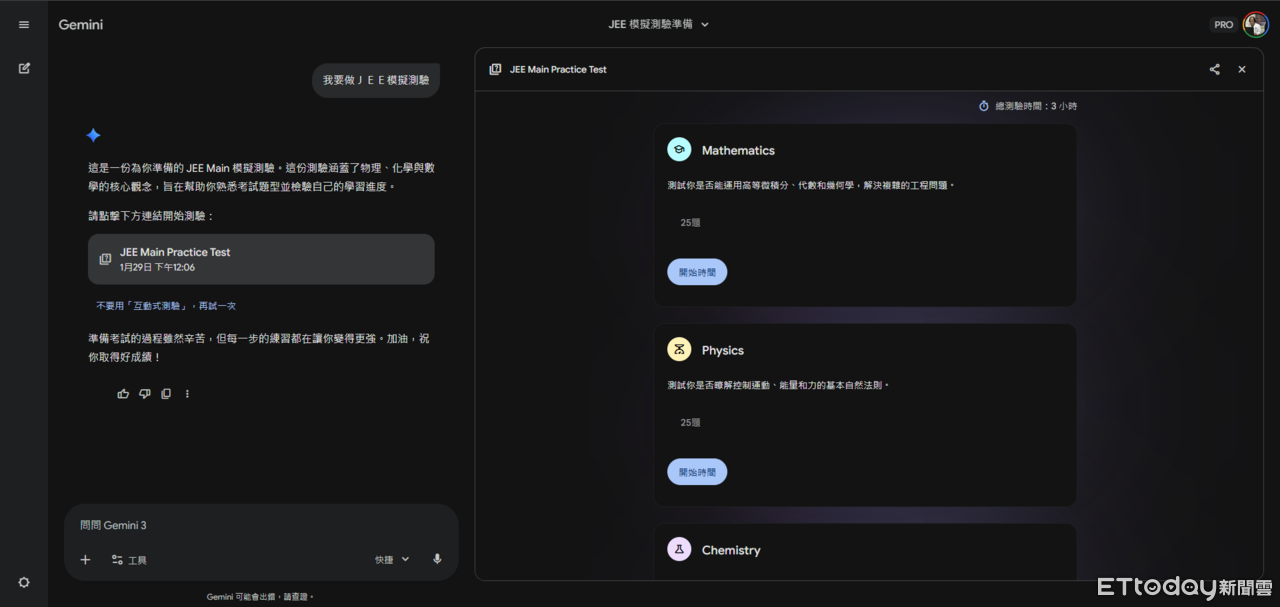Select the Mathematics subject icon

coord(679,148)
